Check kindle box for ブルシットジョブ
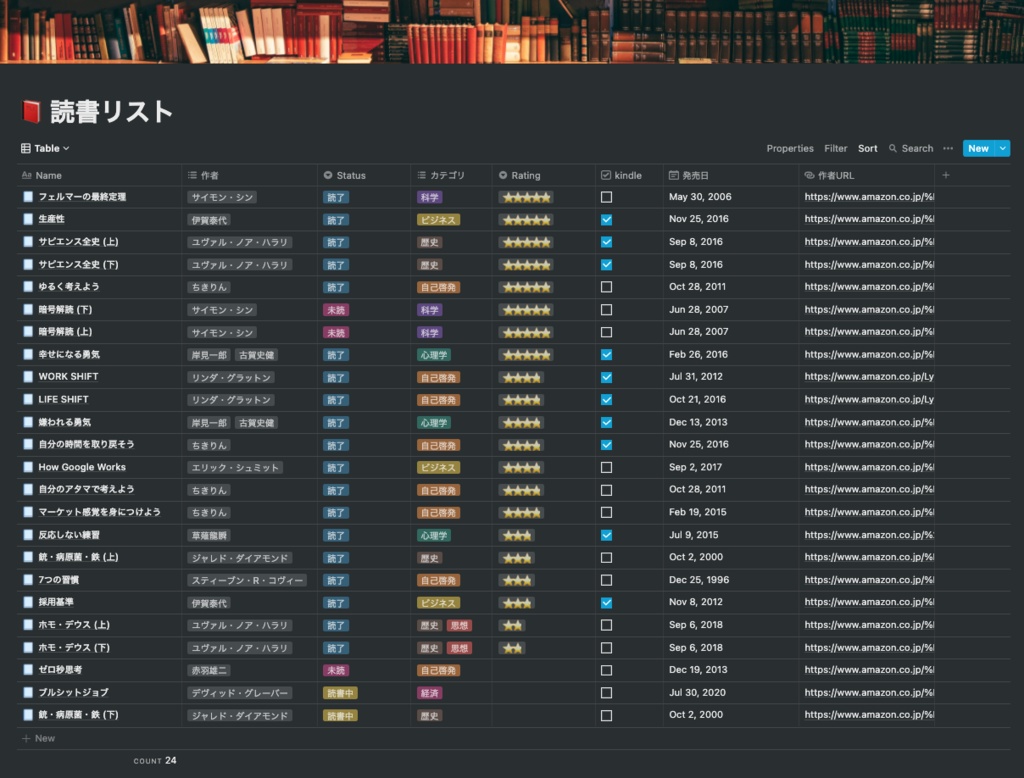This screenshot has height=778, width=1024. (x=606, y=692)
